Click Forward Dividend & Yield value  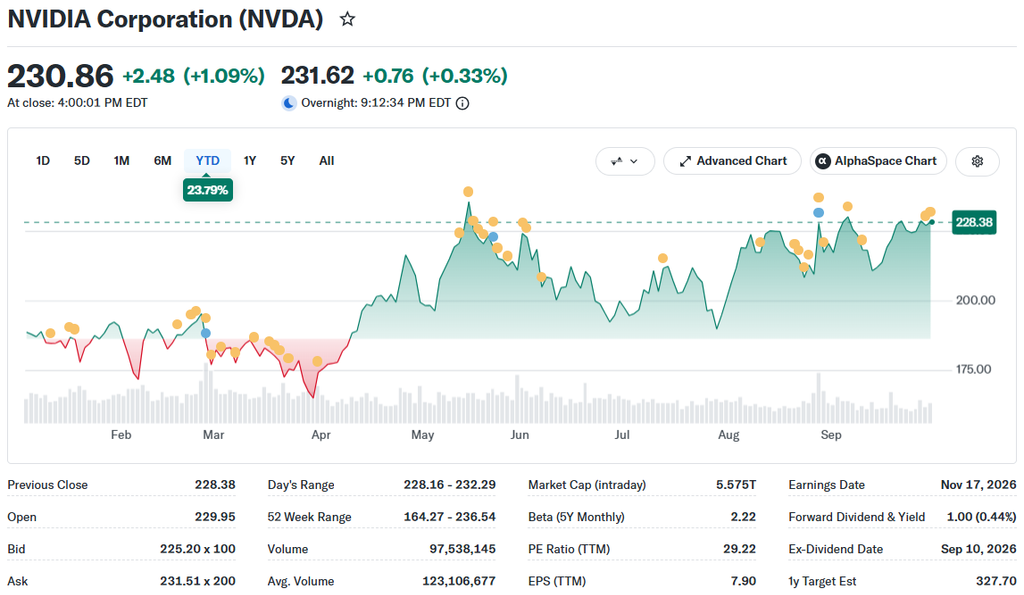tap(982, 517)
